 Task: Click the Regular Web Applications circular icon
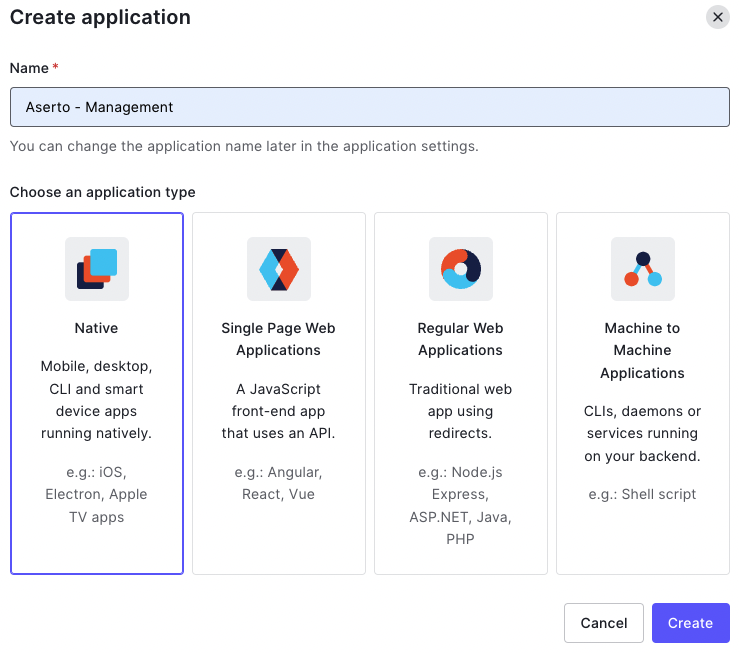461,269
